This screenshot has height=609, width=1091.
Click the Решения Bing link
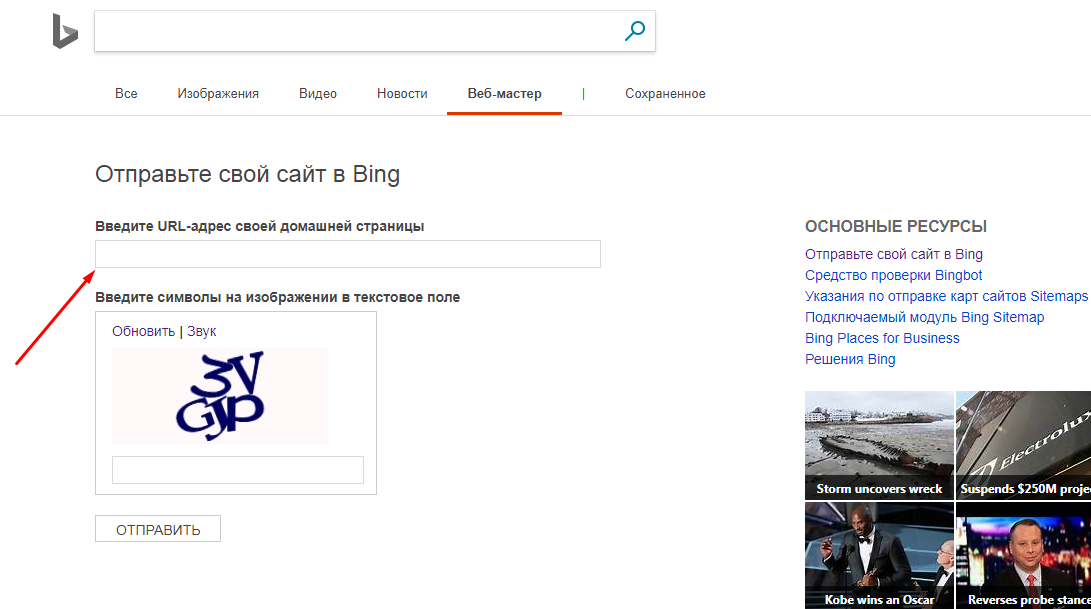coord(850,359)
